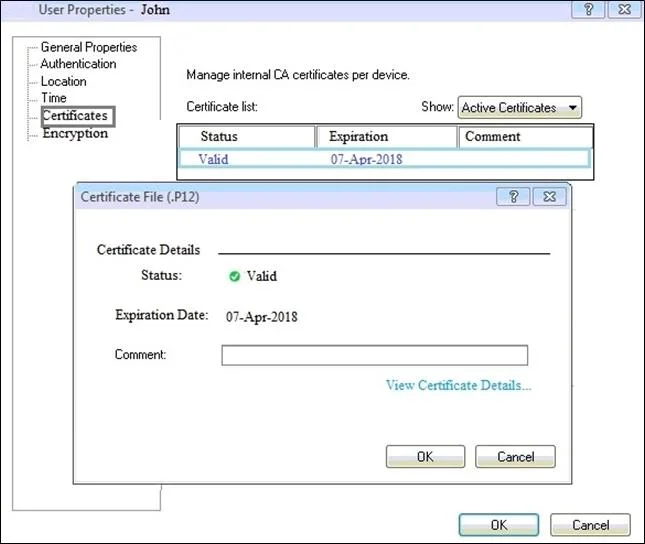Select the 07-Apr-2018 cell in the certificate list

(x=366, y=159)
